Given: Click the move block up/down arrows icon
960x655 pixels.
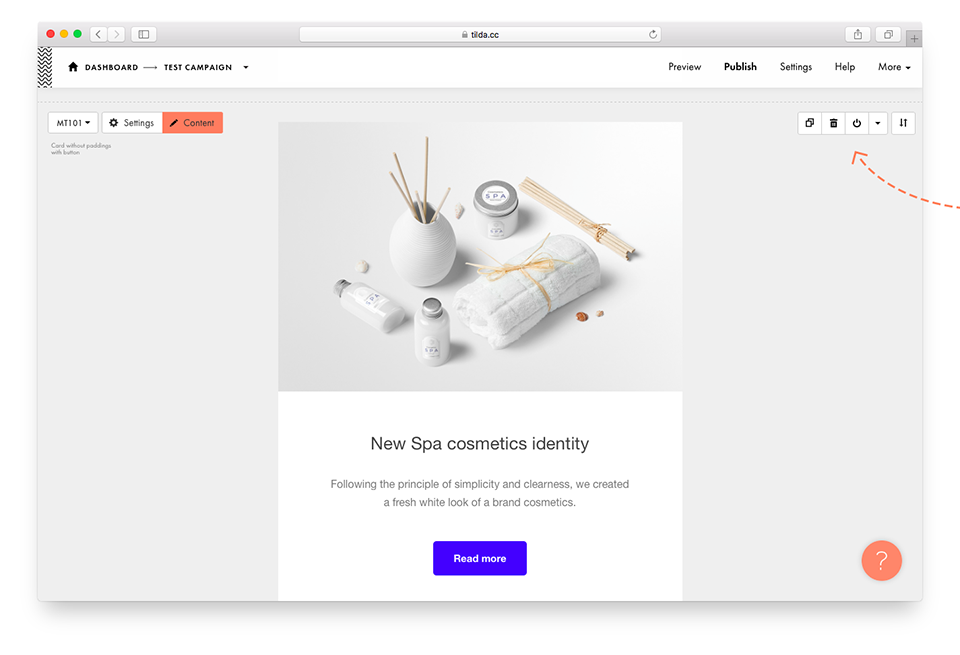Looking at the screenshot, I should (903, 123).
